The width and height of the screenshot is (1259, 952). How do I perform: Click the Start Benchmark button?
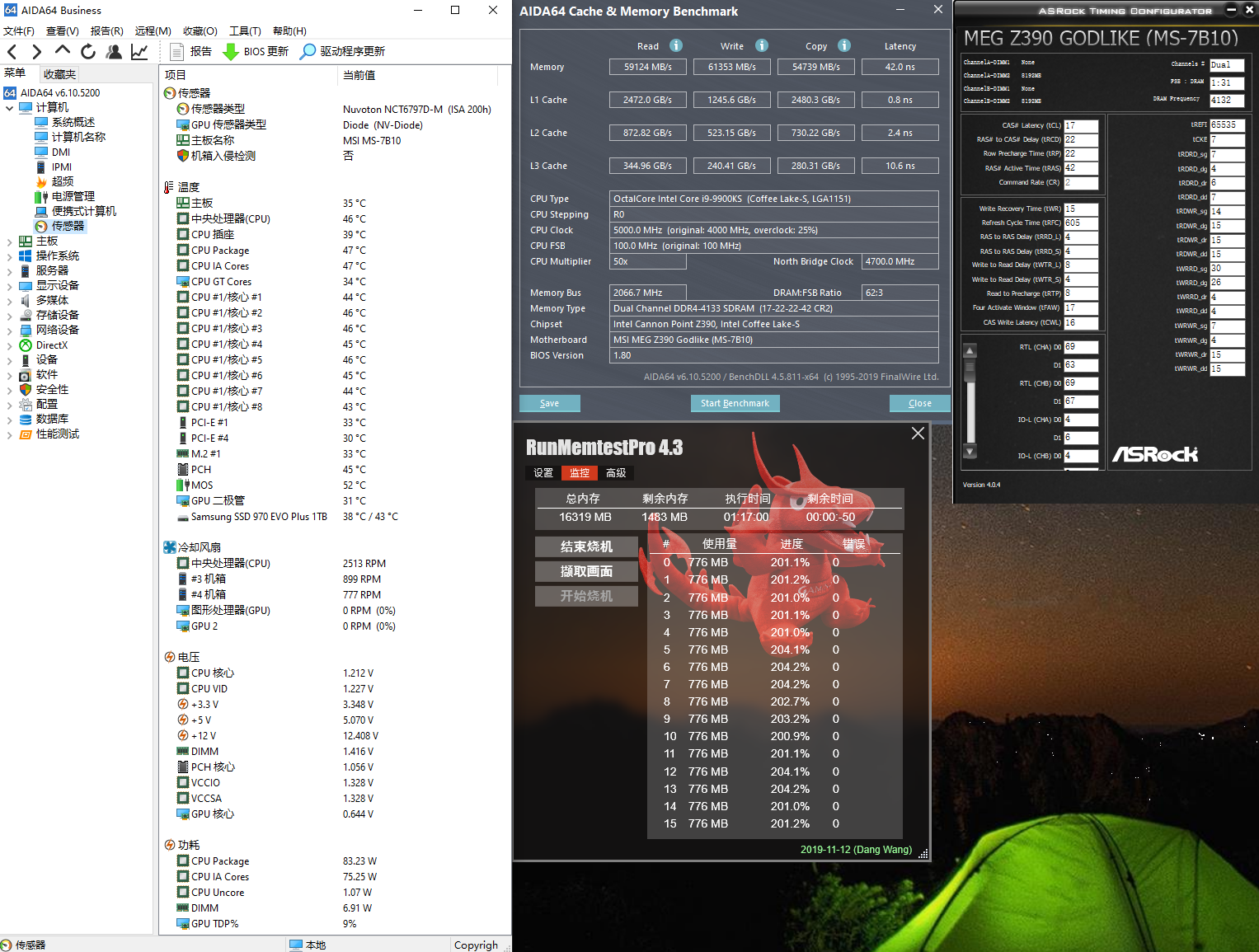(735, 403)
